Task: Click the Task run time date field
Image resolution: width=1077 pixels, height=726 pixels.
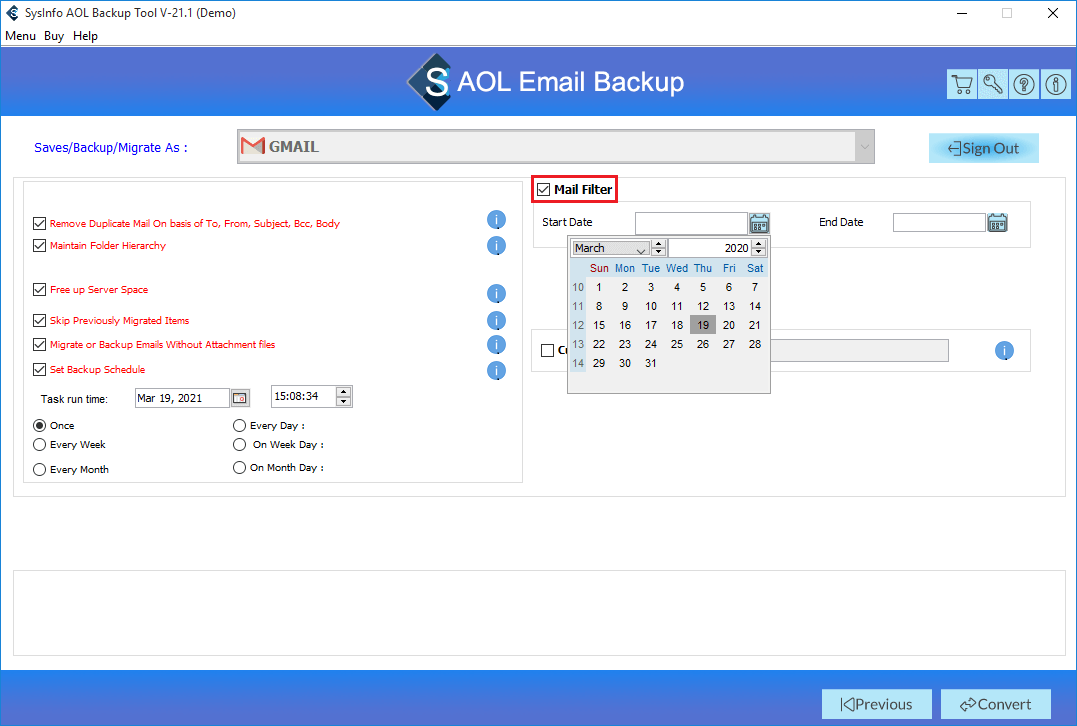Action: click(x=182, y=398)
